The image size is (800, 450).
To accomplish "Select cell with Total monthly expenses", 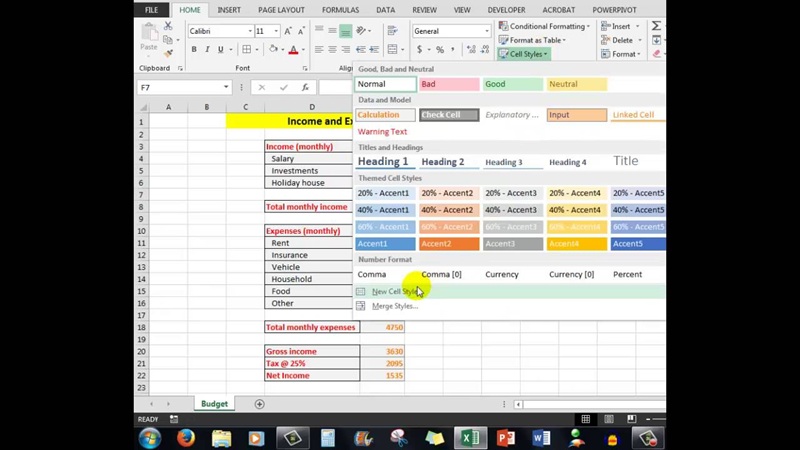I will pyautogui.click(x=312, y=328).
